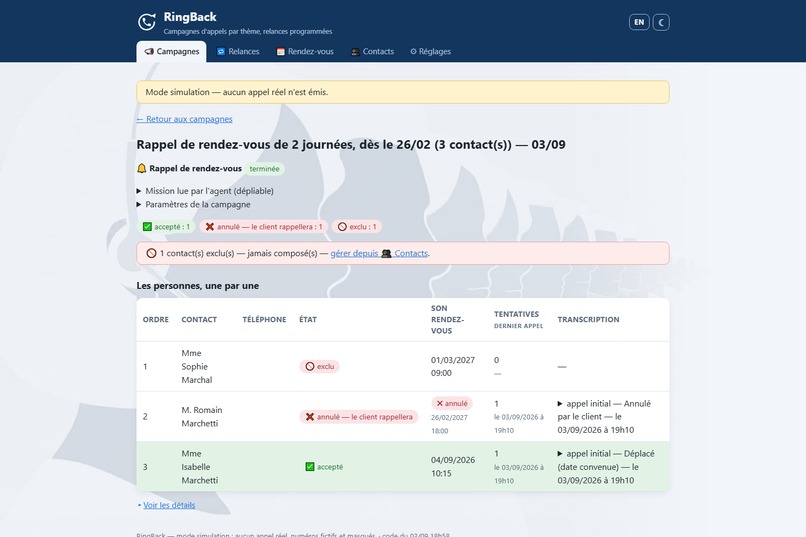Click the ORDRE column header
The image size is (806, 537).
[156, 319]
